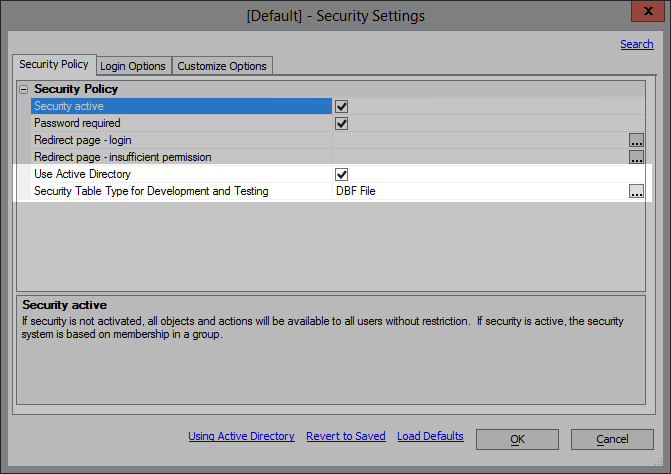
Task: Disable the Use Active Directory checkbox
Action: coord(341,174)
